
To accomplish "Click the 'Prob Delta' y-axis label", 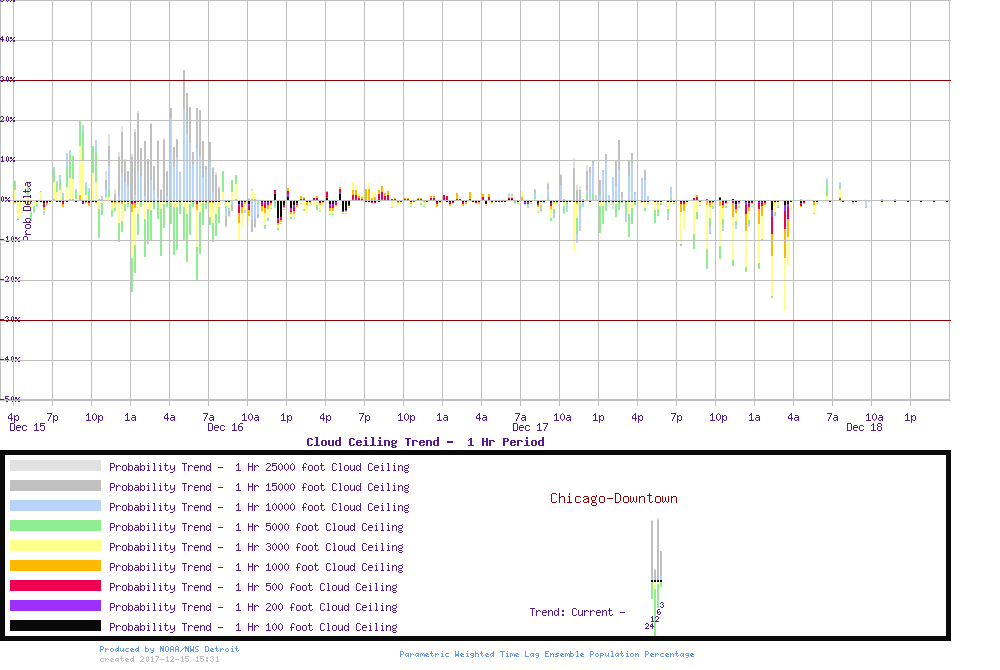I will (28, 208).
